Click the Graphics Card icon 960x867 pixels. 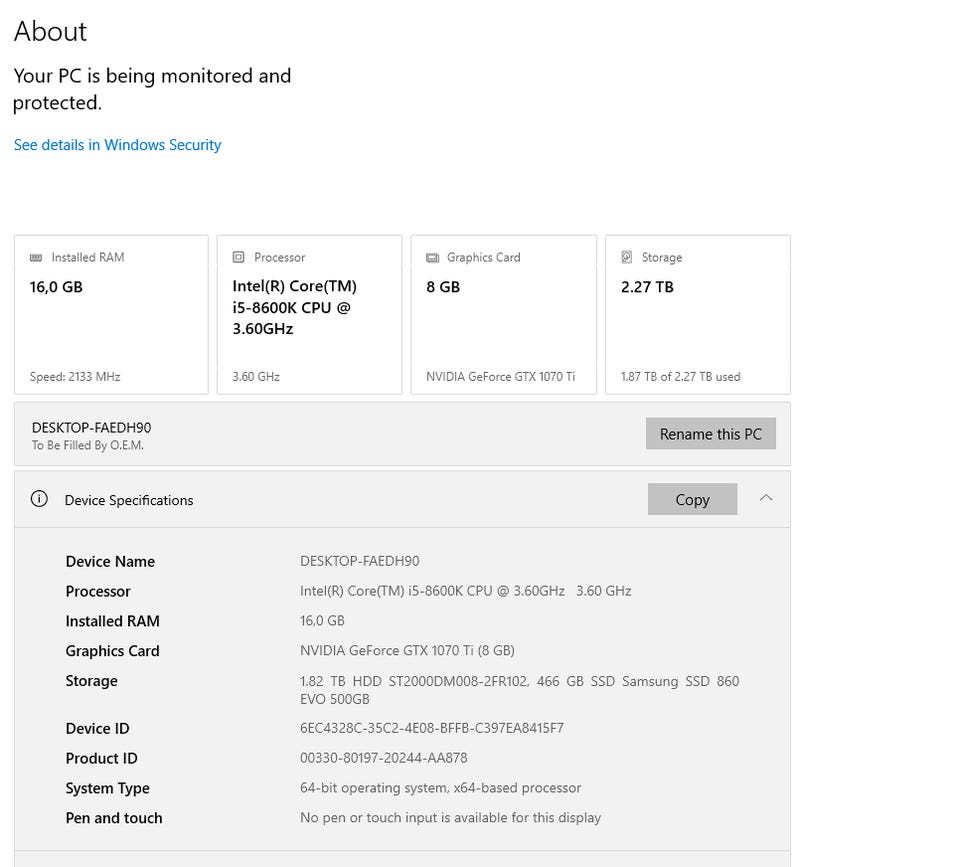(432, 257)
